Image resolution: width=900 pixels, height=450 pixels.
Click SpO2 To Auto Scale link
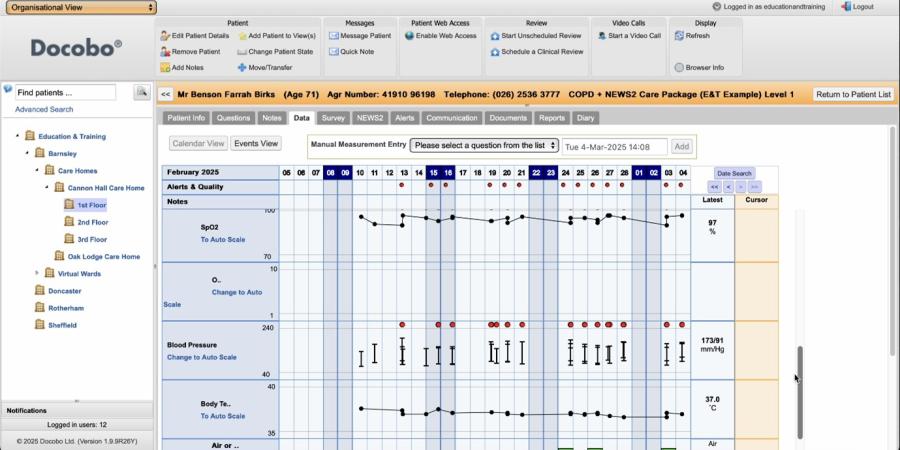pos(223,239)
